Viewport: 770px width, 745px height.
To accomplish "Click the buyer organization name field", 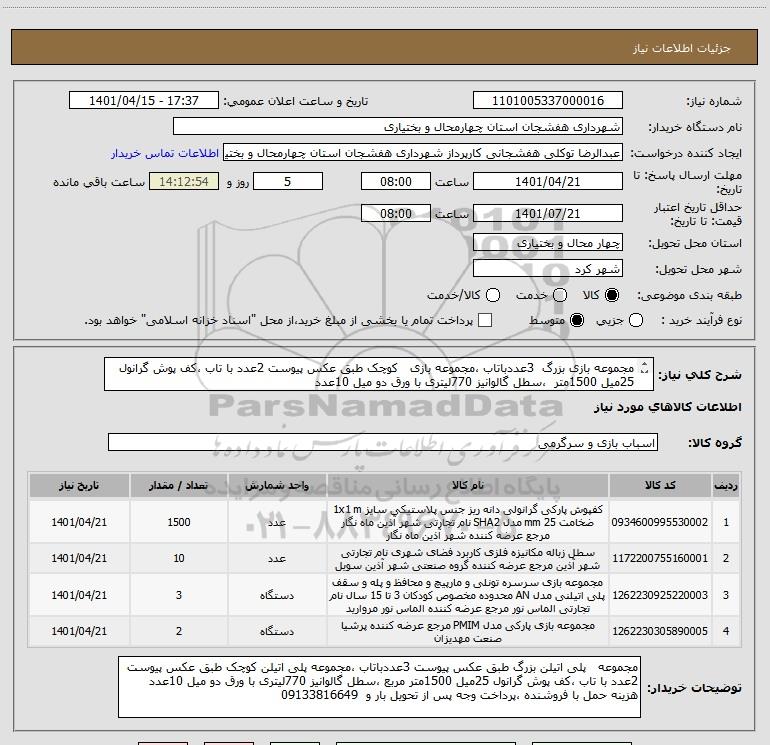I will pos(398,127).
